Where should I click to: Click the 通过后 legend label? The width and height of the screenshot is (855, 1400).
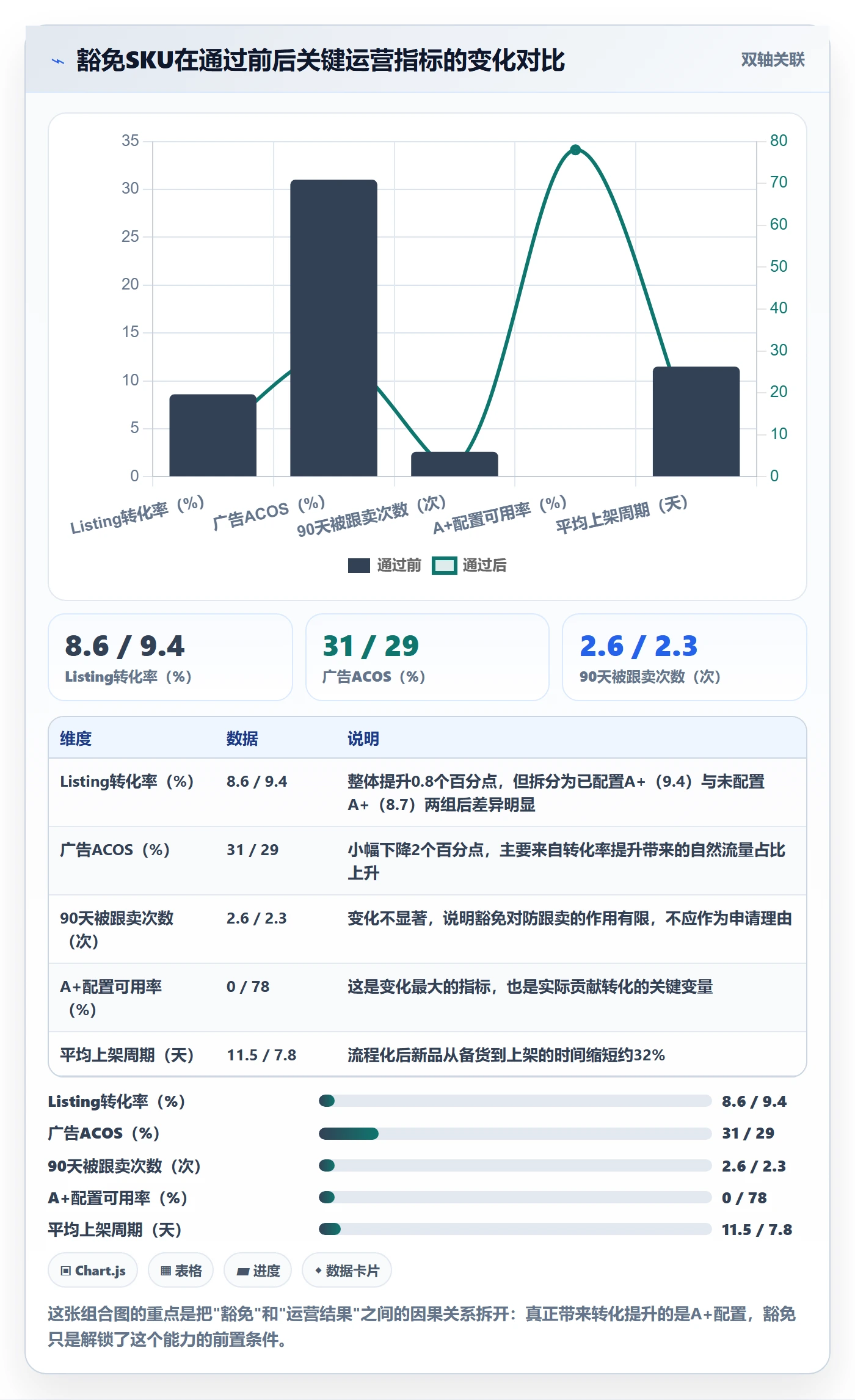[484, 566]
